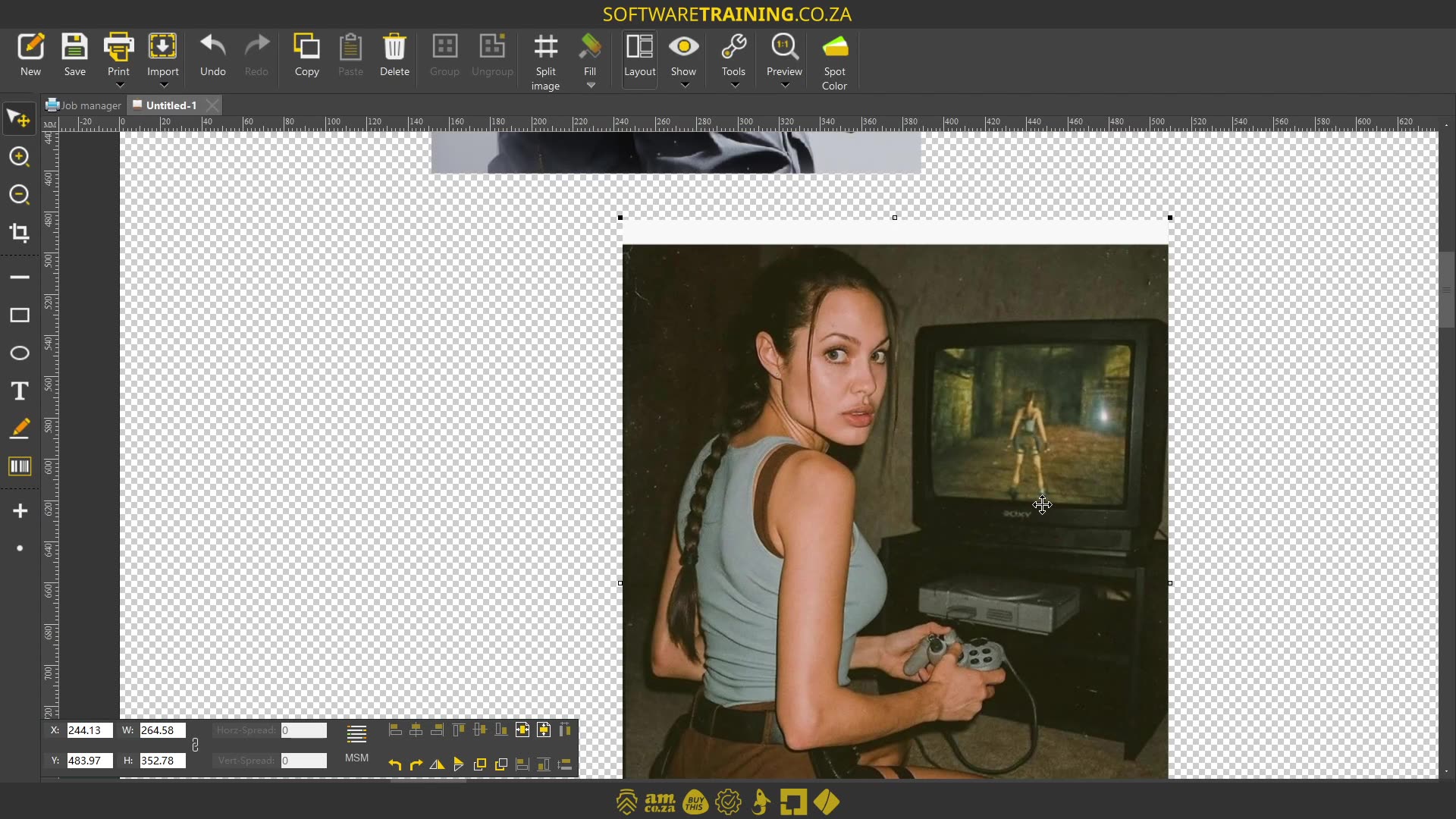Center object horizontally on the page
This screenshot has height=819, width=1456.
[522, 730]
